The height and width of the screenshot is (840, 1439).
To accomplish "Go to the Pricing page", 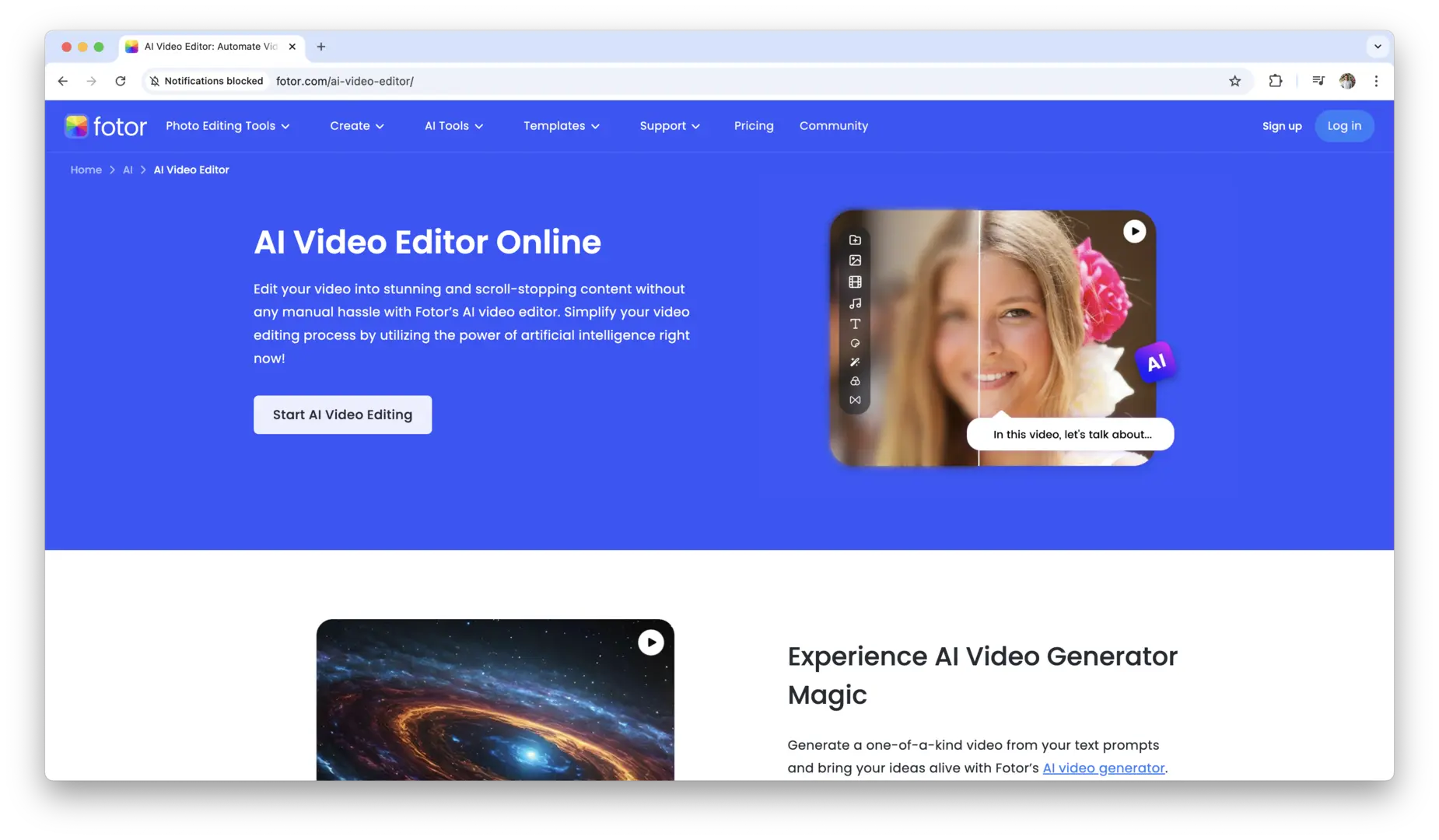I will (753, 126).
